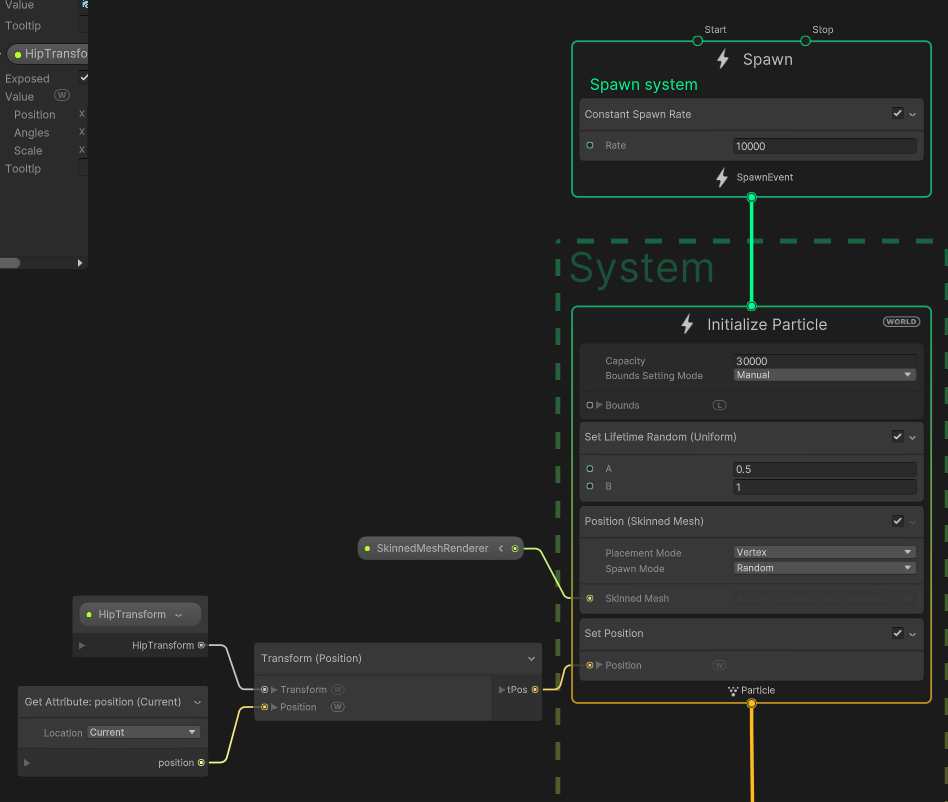Click the WORLD space badge on Initialize Particle
This screenshot has height=802, width=948.
pos(901,321)
